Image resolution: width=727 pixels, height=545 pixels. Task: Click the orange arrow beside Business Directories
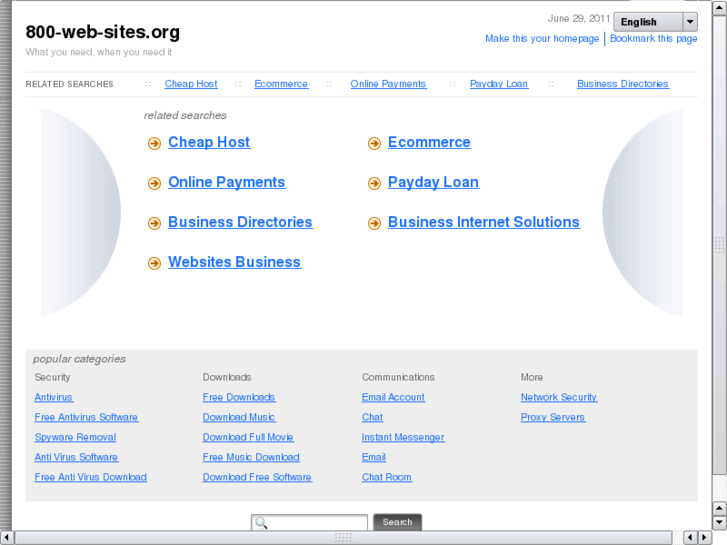point(154,223)
